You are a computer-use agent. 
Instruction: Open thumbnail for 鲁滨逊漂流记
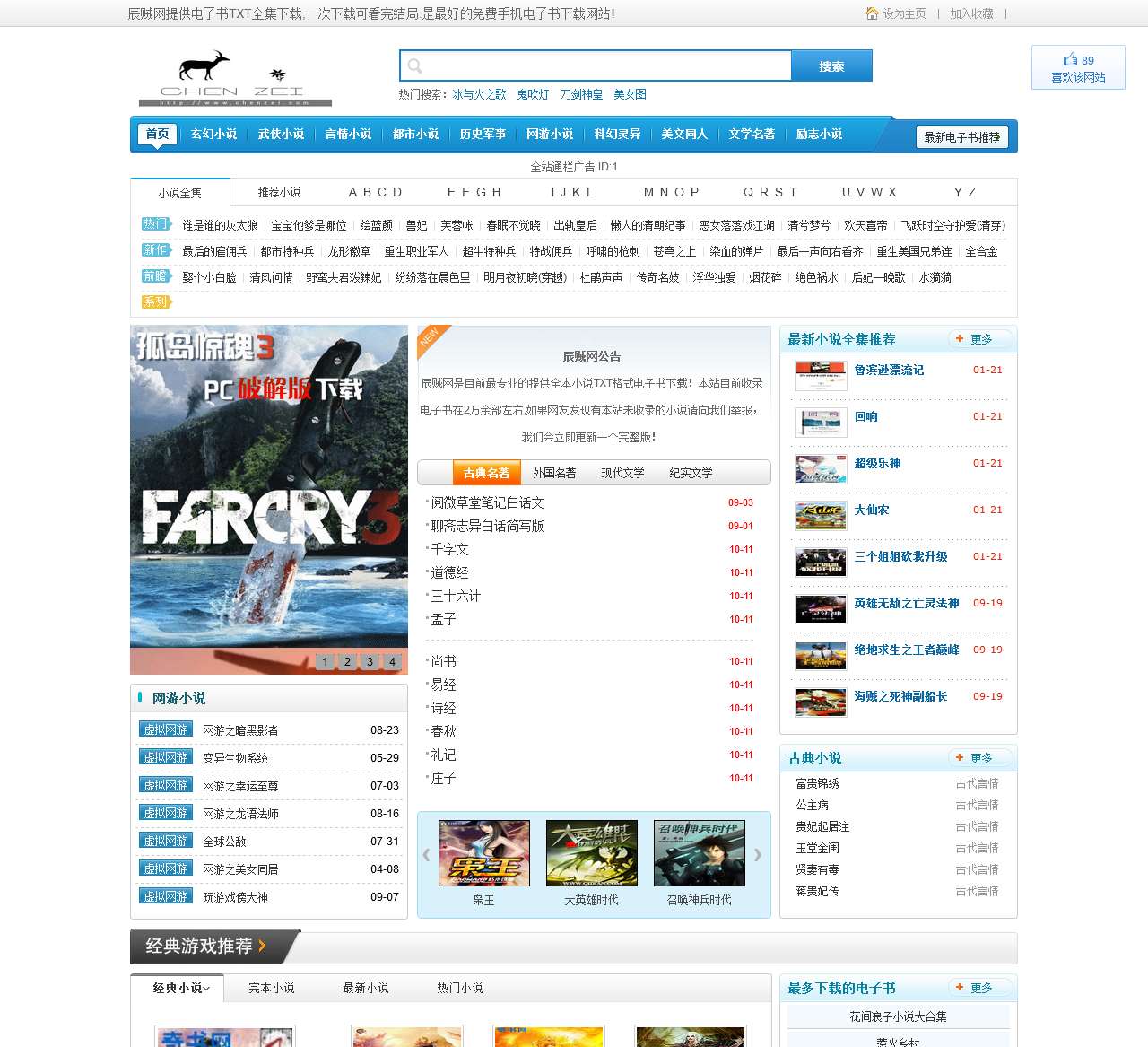pyautogui.click(x=821, y=376)
